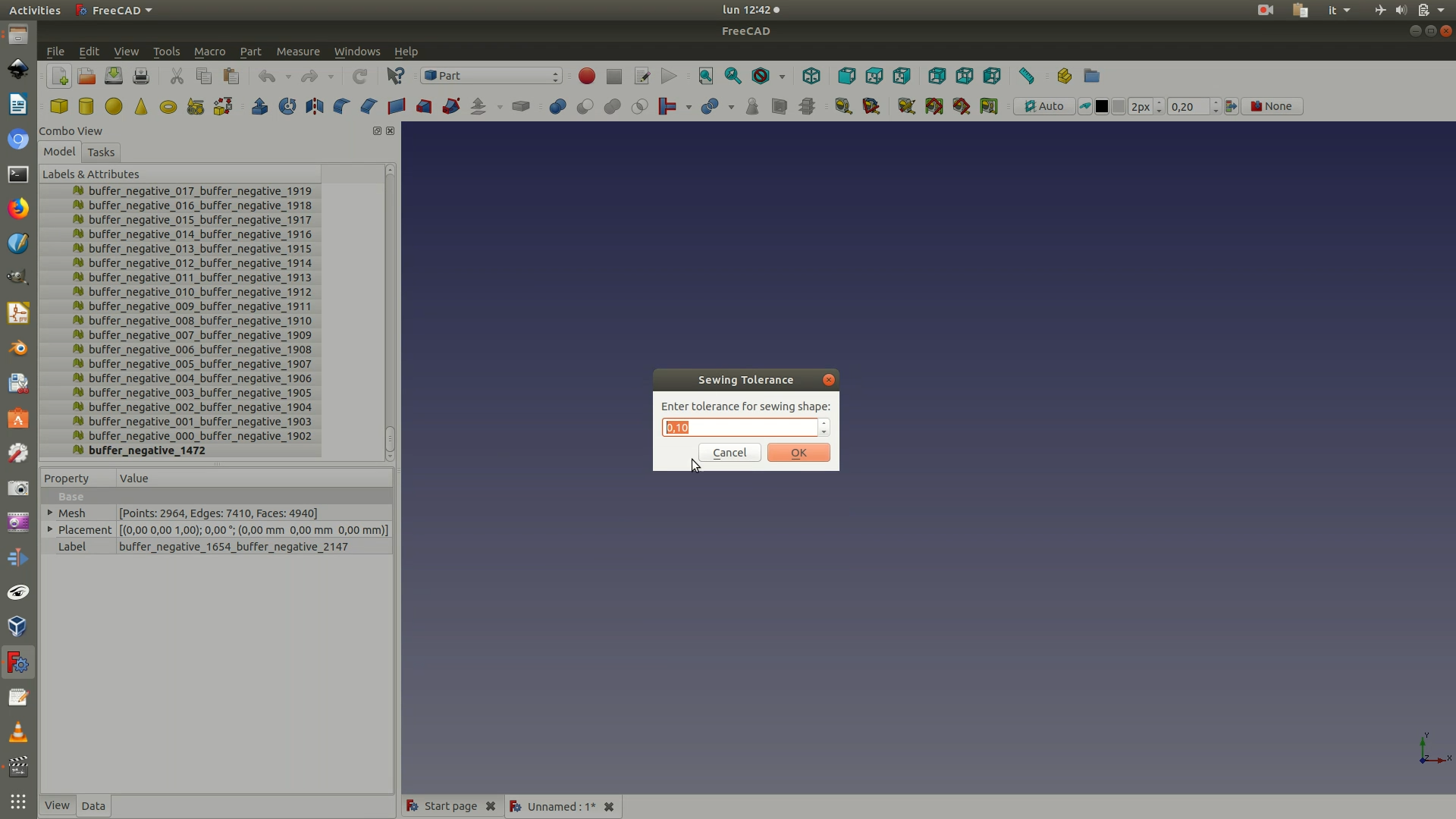Switch to the Tasks tab

click(x=101, y=152)
